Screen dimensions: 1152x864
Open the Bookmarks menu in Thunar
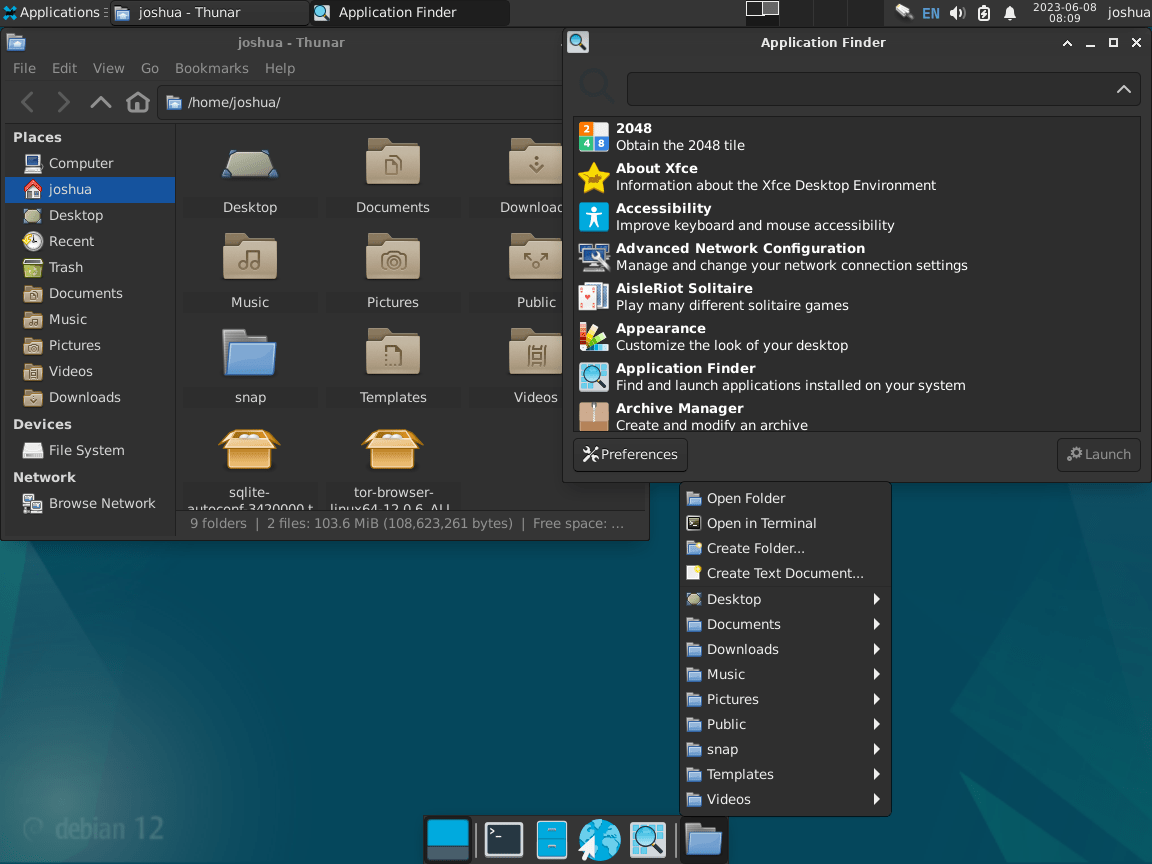pos(211,68)
